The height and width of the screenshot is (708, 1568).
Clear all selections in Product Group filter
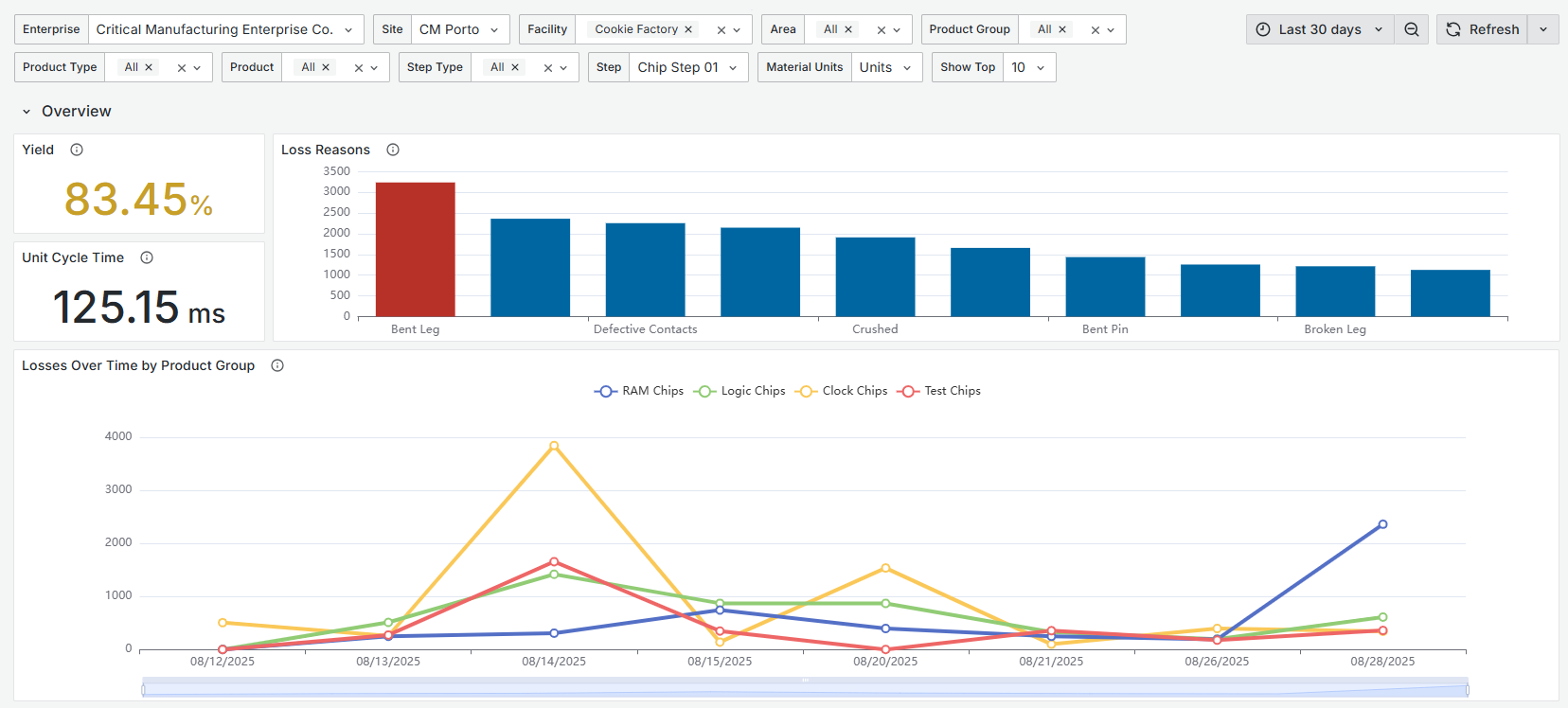(x=1095, y=30)
